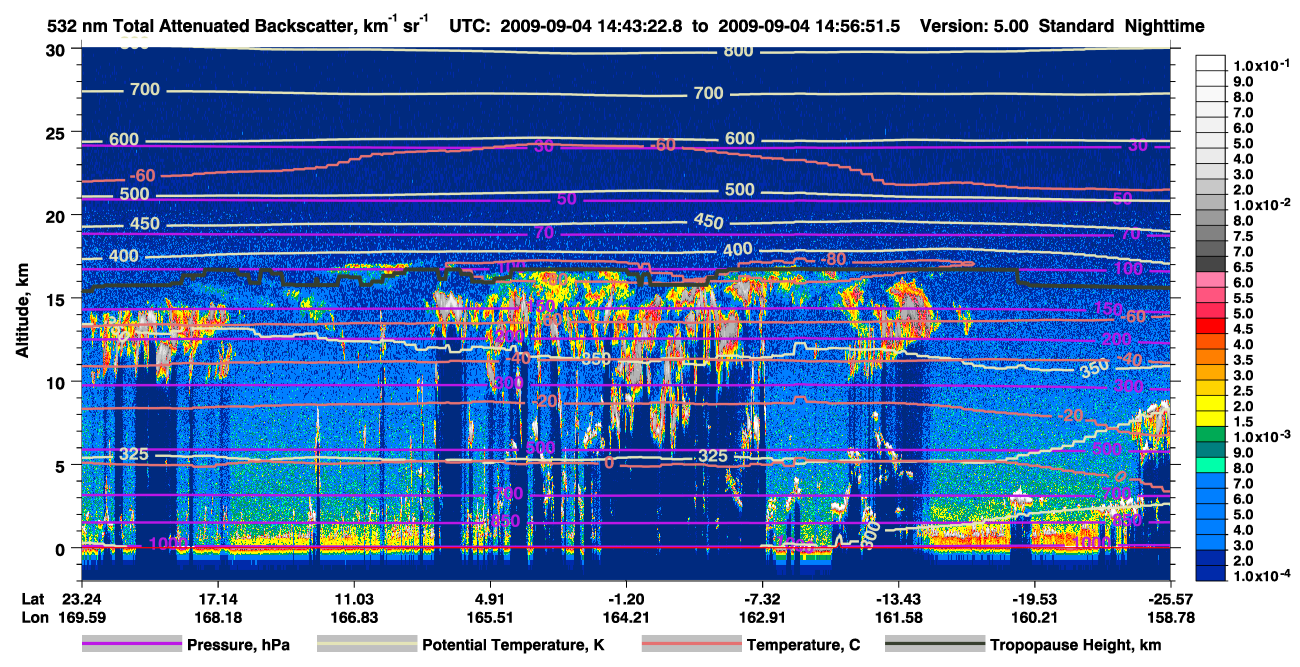Click longitude value 164.21

point(626,618)
